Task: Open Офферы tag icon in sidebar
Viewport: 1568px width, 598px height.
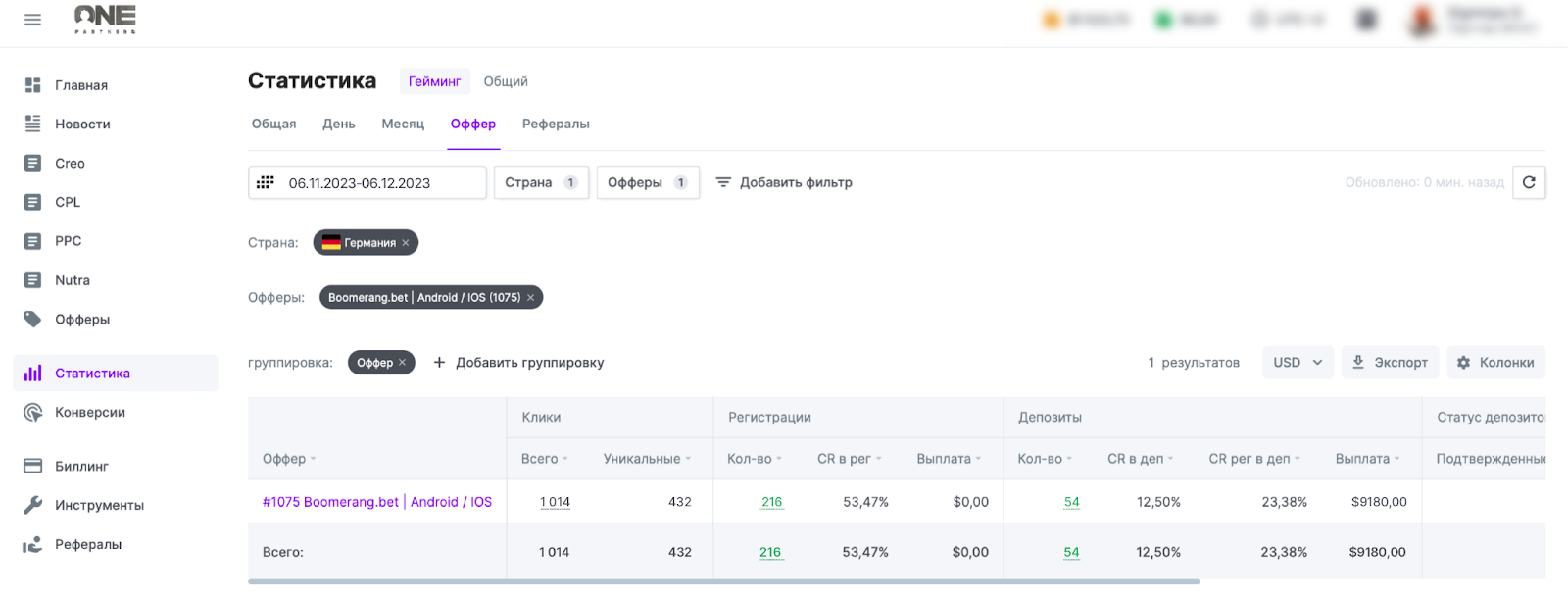Action: (32, 319)
